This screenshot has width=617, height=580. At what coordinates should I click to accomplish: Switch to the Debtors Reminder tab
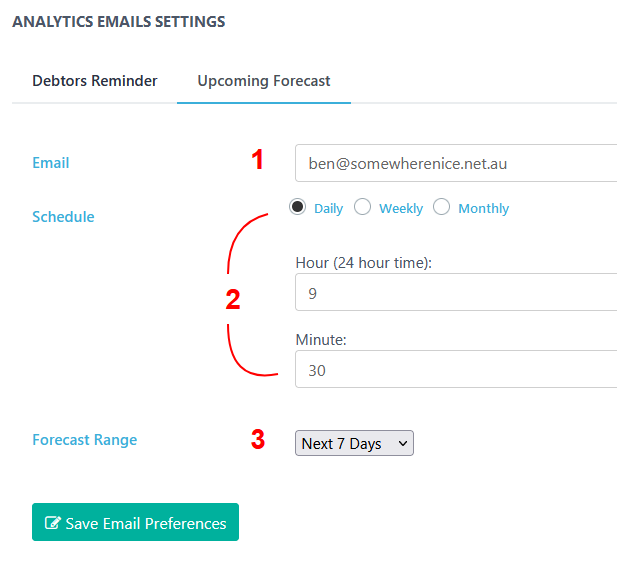pyautogui.click(x=94, y=81)
